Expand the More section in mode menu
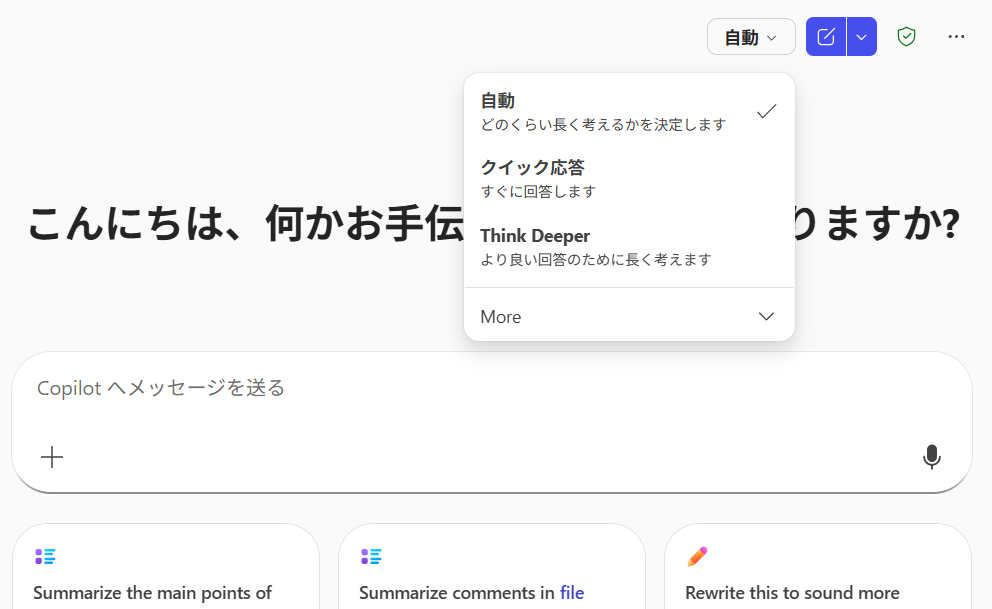This screenshot has height=609, width=992. pos(628,316)
